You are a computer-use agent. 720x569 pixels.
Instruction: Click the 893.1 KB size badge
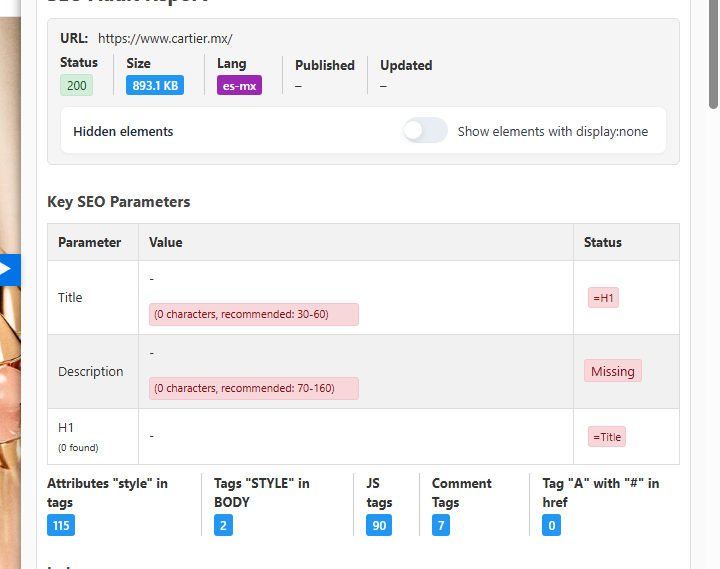click(155, 85)
